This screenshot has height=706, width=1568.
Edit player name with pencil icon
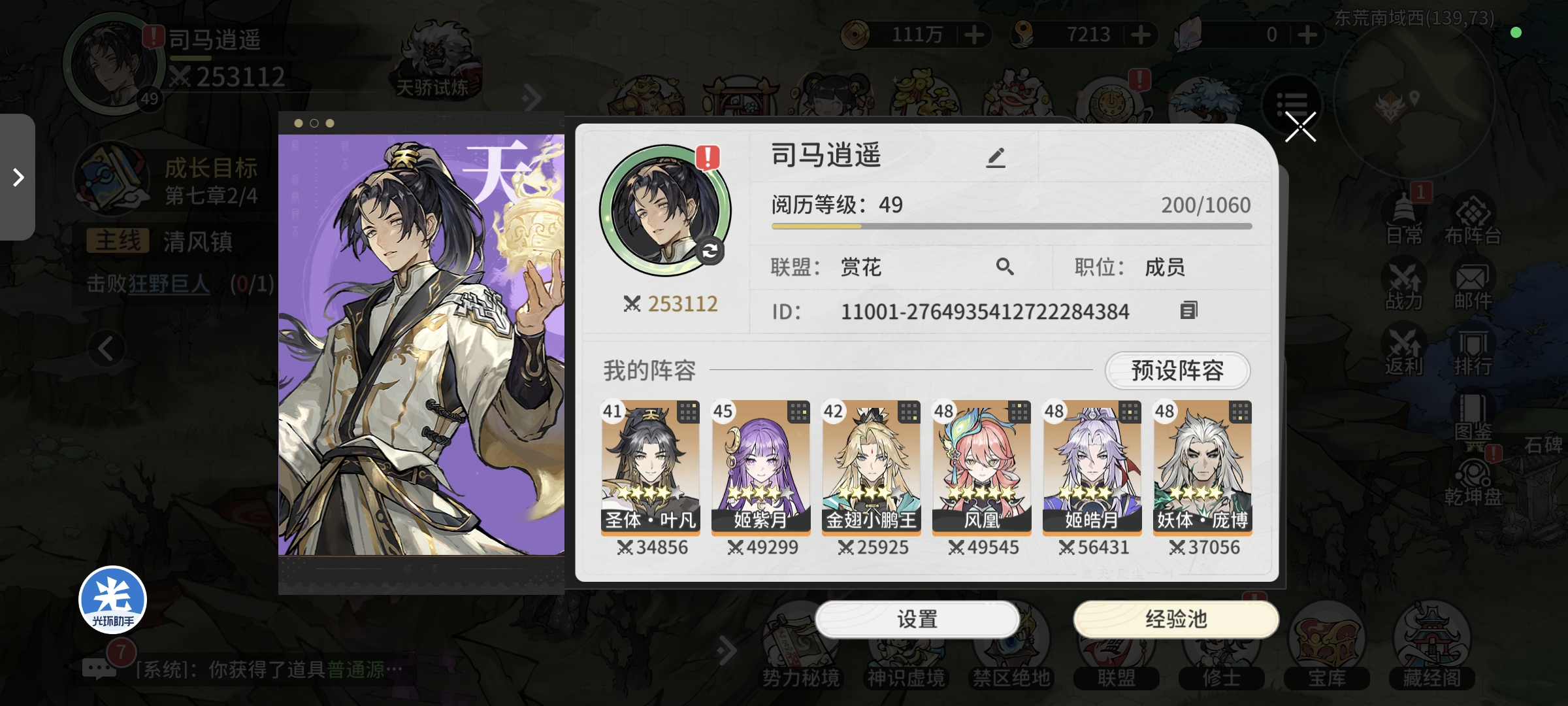(995, 158)
